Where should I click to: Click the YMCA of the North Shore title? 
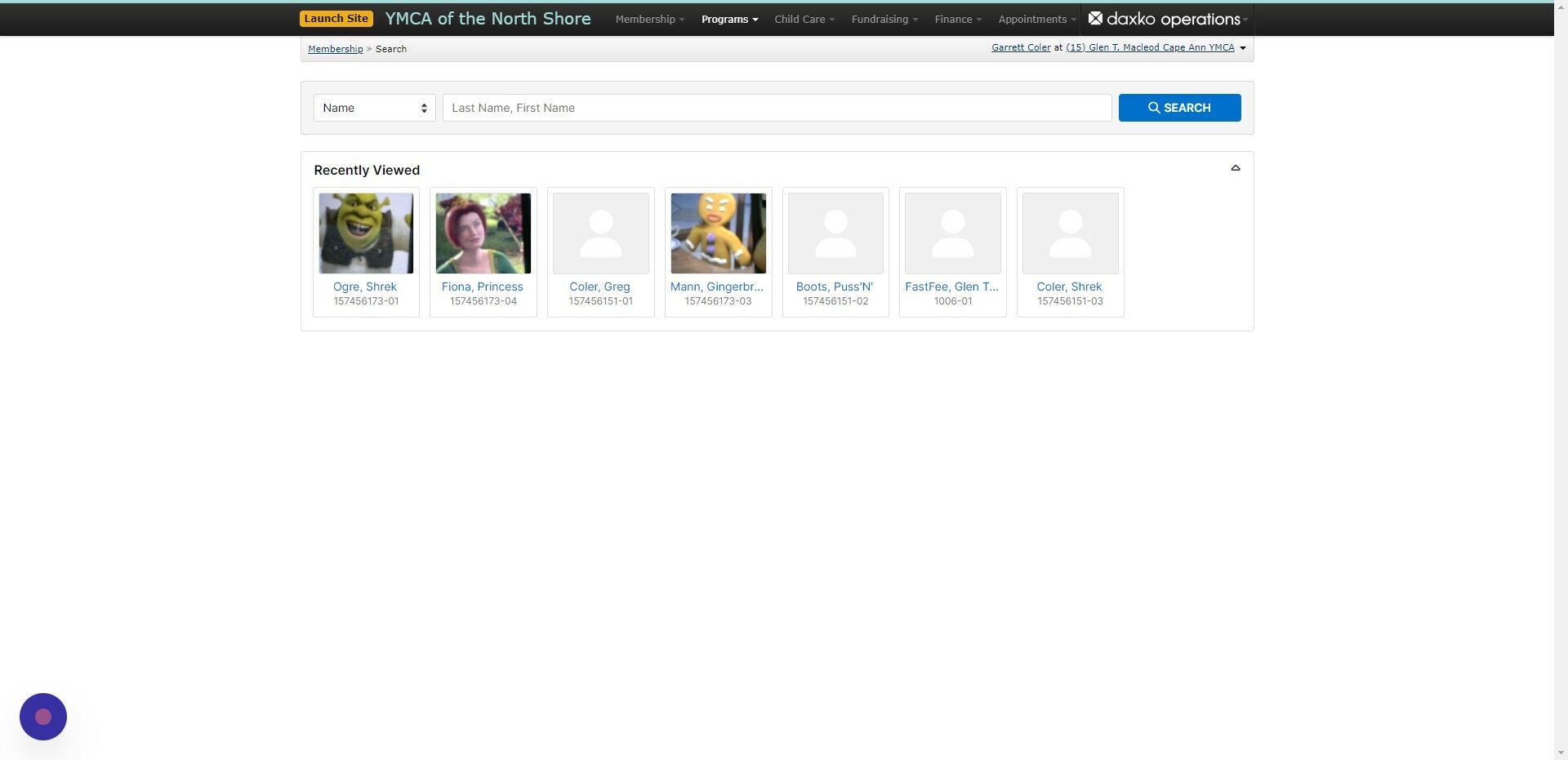click(488, 19)
